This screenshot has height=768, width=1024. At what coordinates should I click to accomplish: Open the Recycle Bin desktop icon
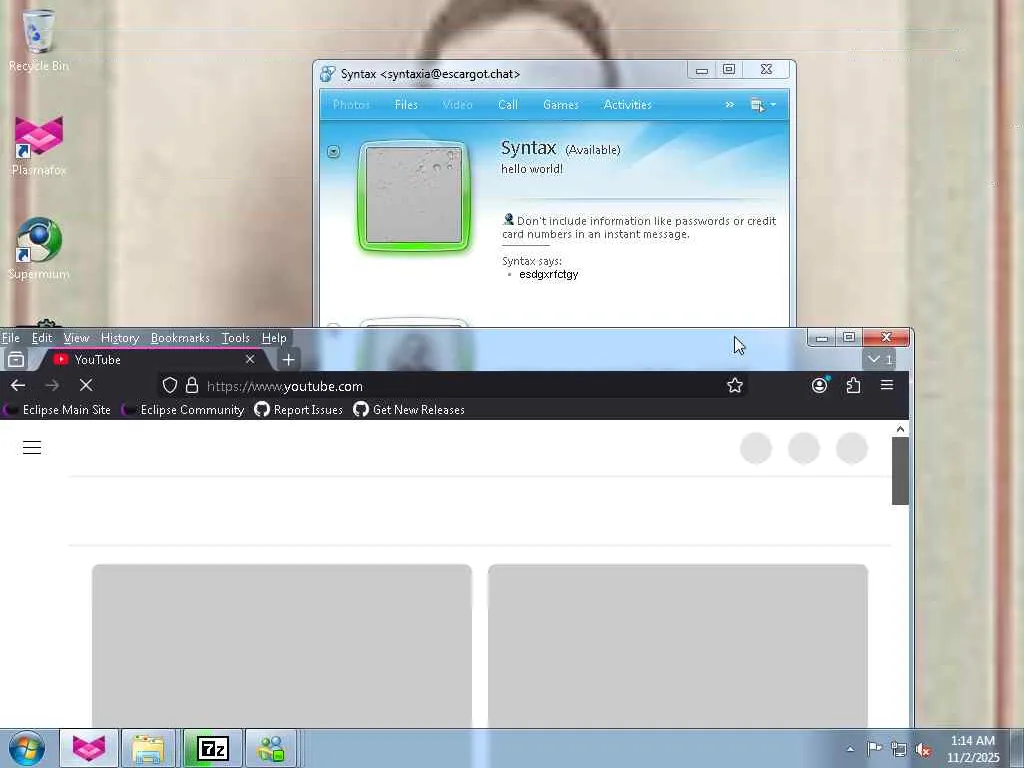tap(39, 40)
